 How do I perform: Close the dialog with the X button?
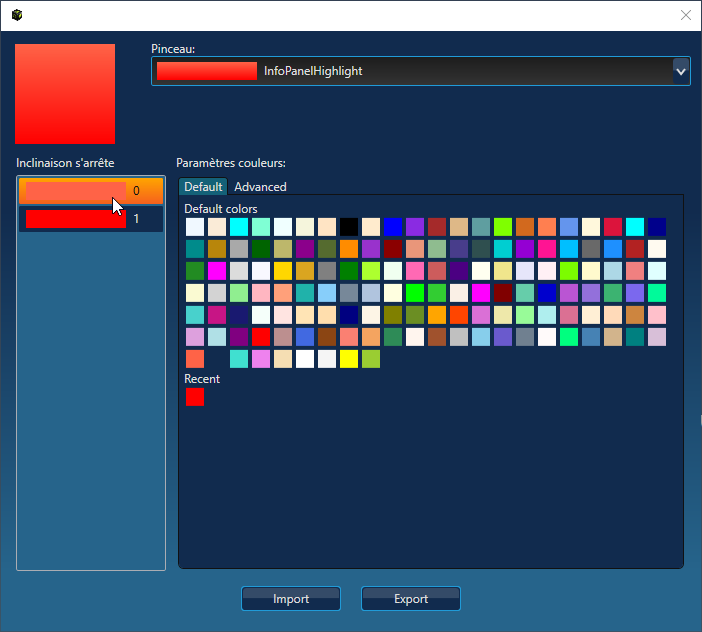click(x=685, y=15)
